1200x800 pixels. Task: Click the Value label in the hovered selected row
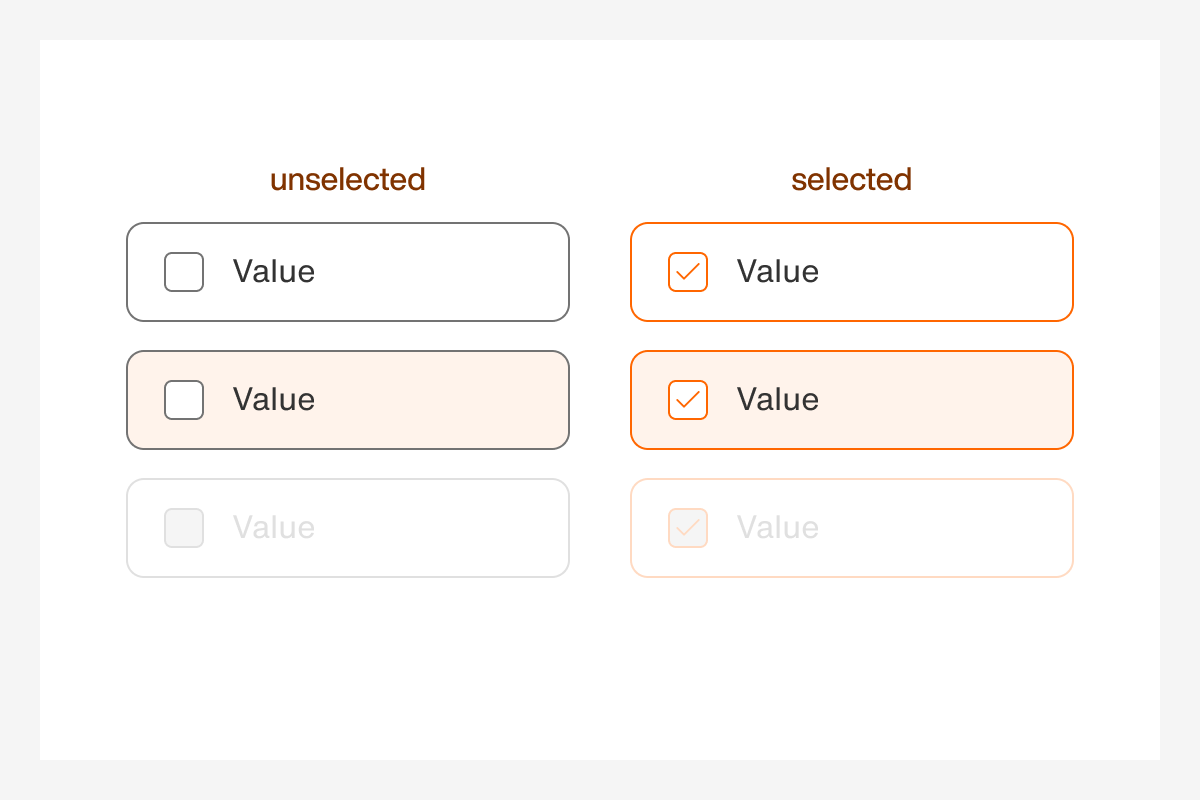pos(777,399)
